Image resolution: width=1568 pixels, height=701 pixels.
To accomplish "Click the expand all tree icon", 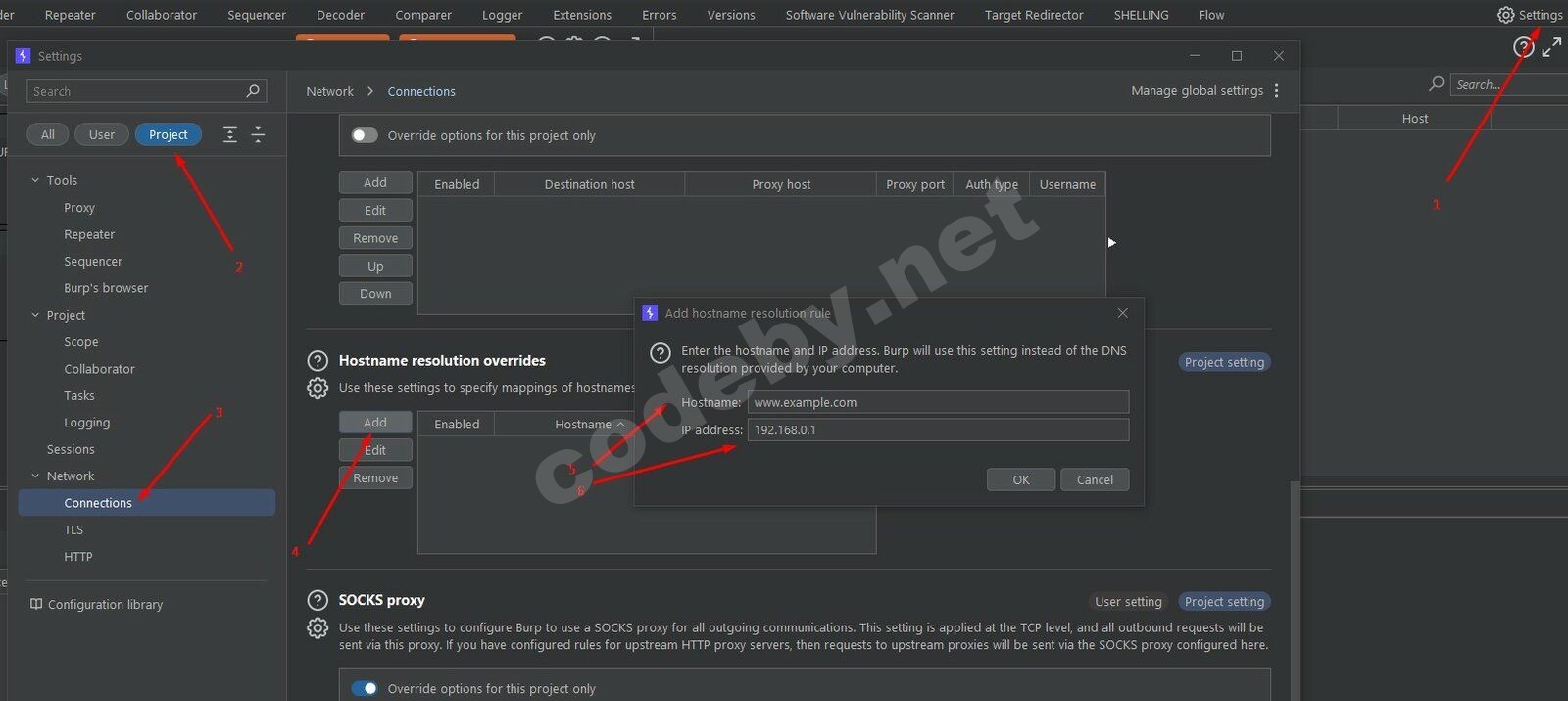I will coord(230,135).
